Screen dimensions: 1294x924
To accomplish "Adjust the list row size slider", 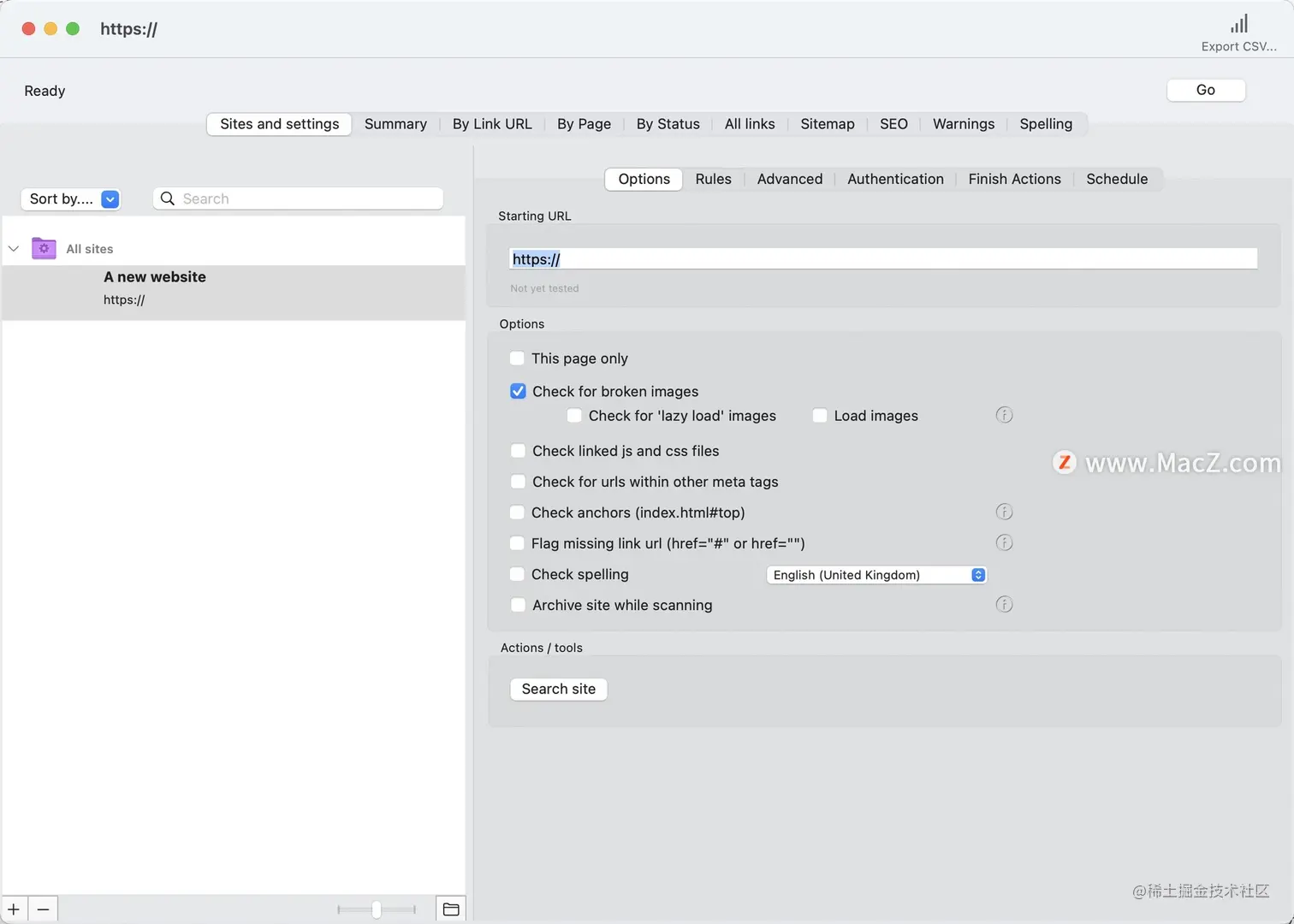I will pyautogui.click(x=377, y=909).
